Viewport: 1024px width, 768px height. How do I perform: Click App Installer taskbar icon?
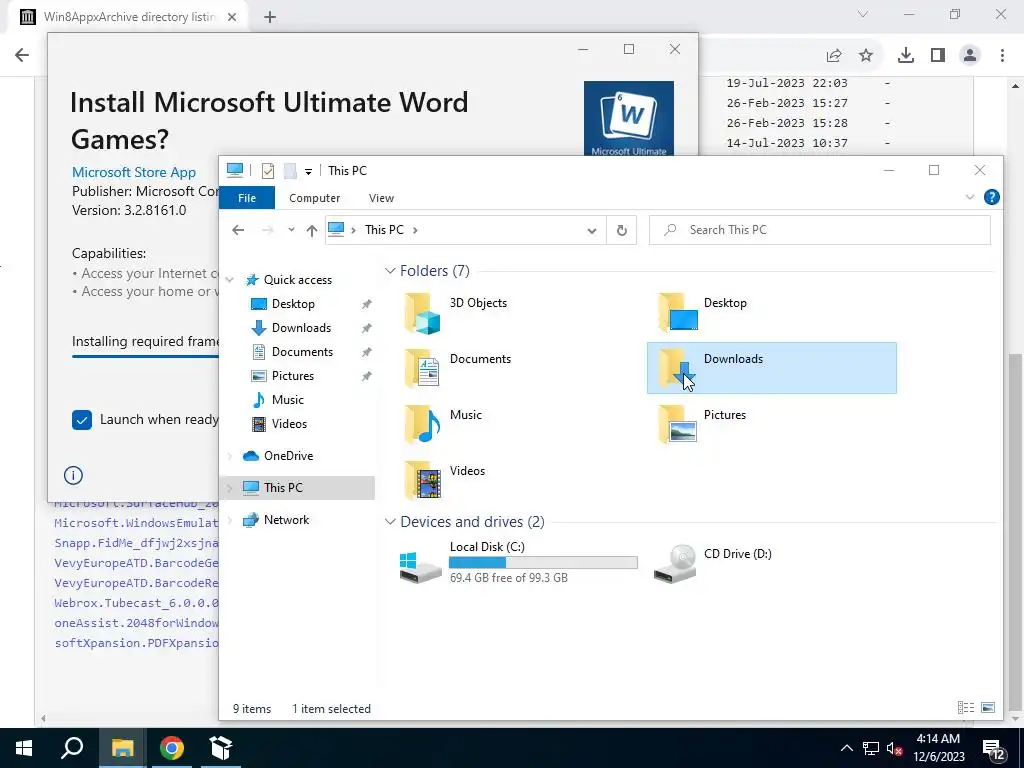coord(221,748)
